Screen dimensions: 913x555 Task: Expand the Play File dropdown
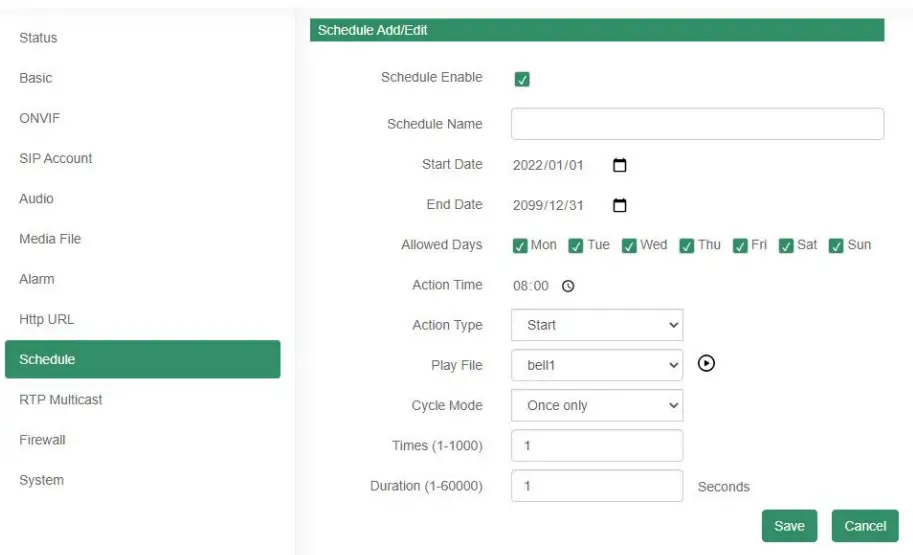click(x=597, y=365)
